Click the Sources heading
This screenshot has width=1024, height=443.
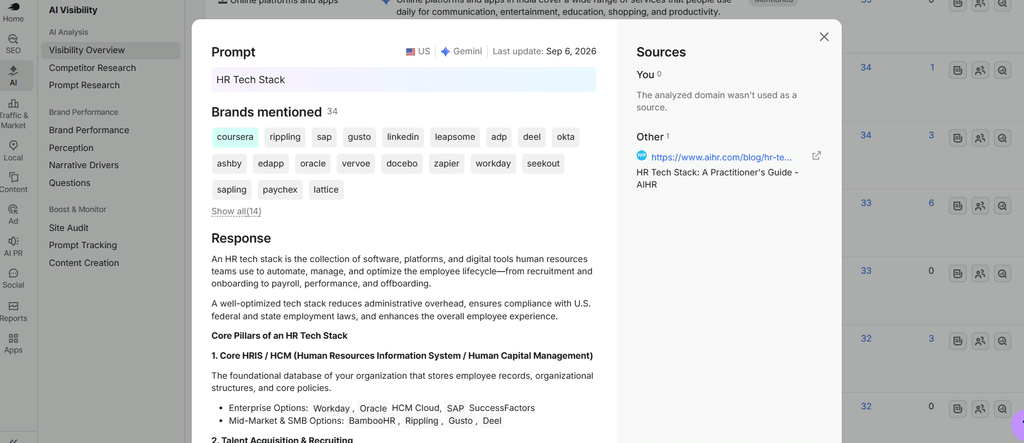[661, 52]
